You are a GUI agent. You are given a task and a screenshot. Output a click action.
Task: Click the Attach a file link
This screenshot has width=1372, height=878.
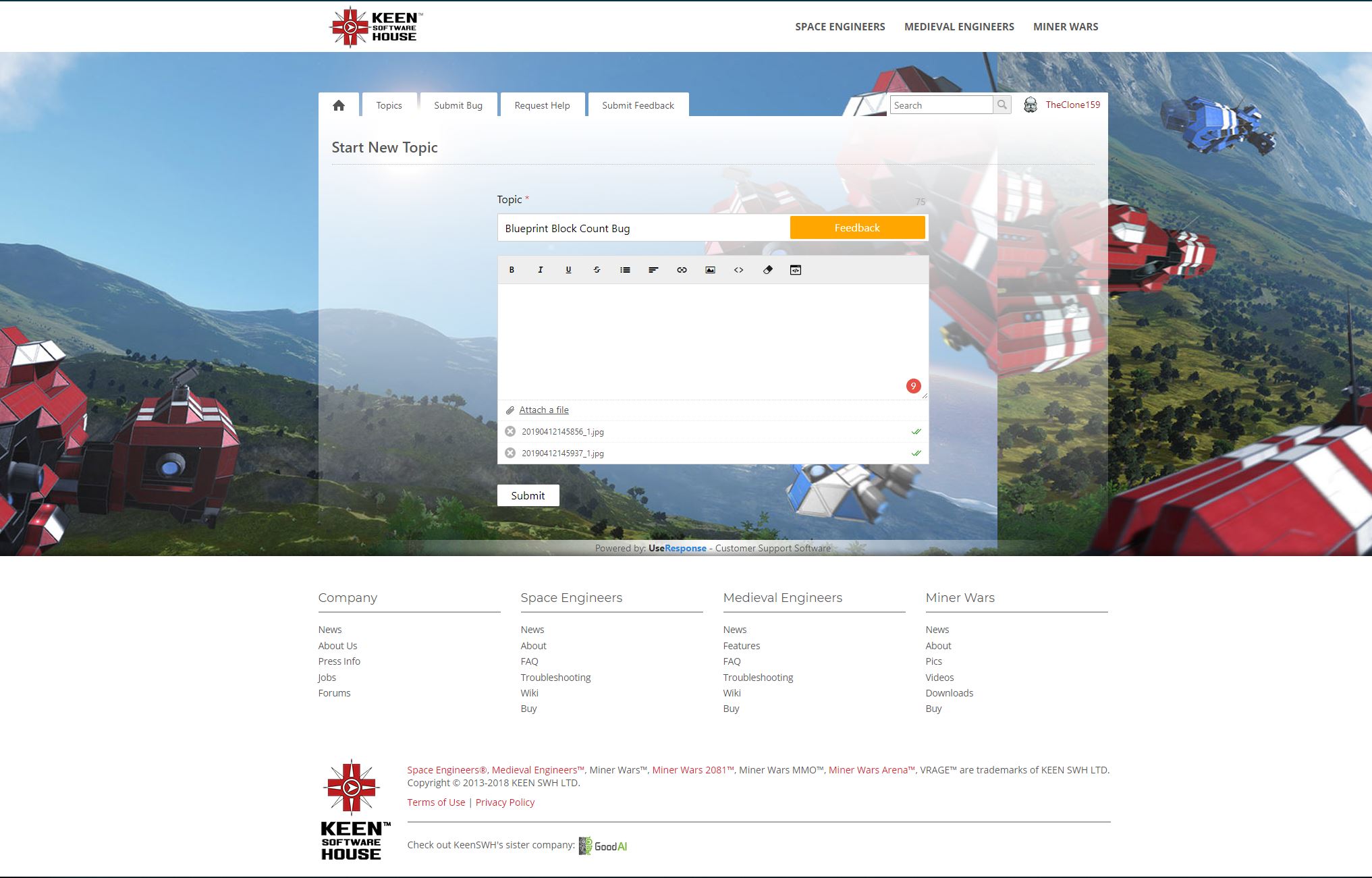coord(543,410)
